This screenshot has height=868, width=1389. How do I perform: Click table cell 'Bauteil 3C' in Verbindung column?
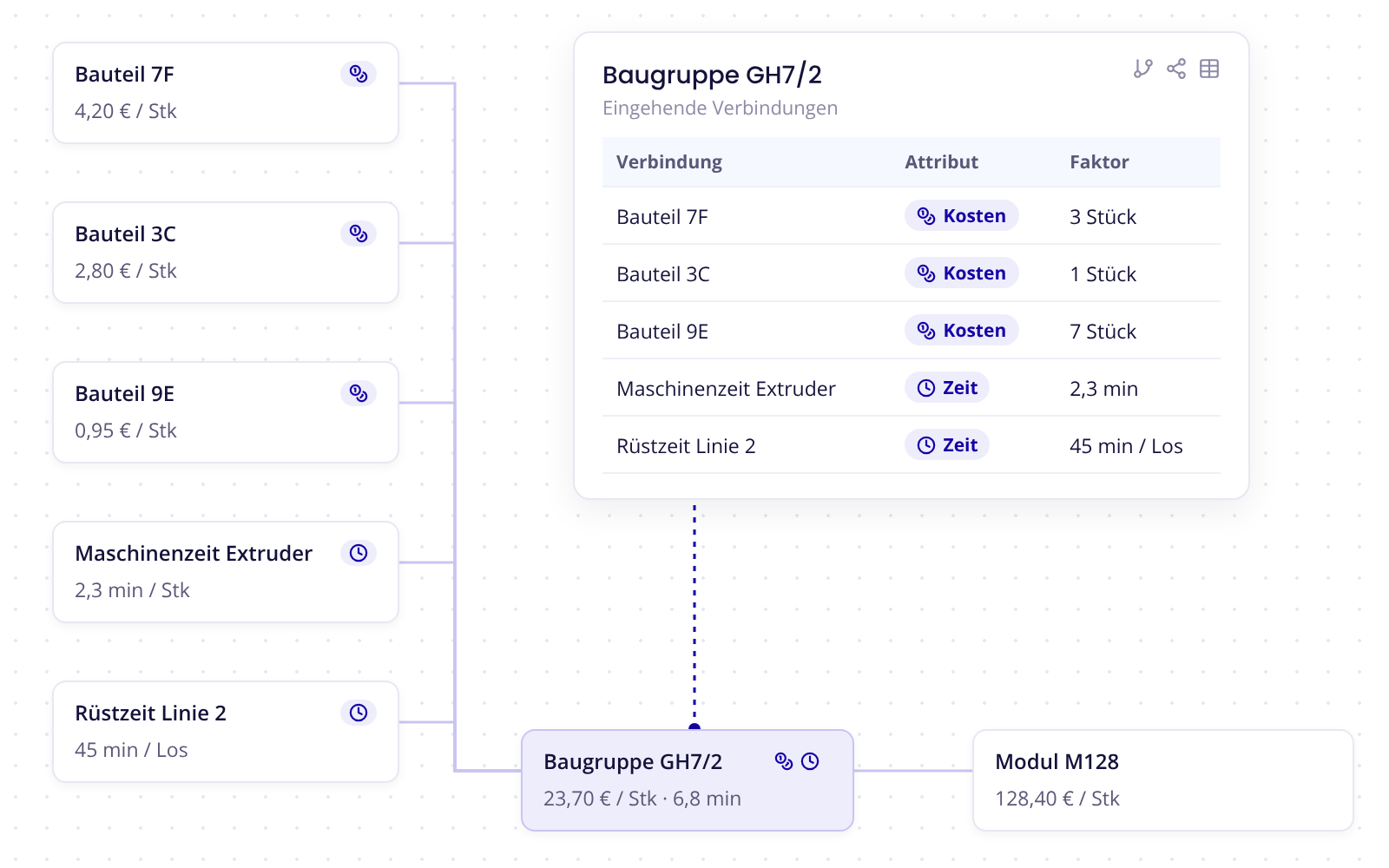(x=663, y=274)
